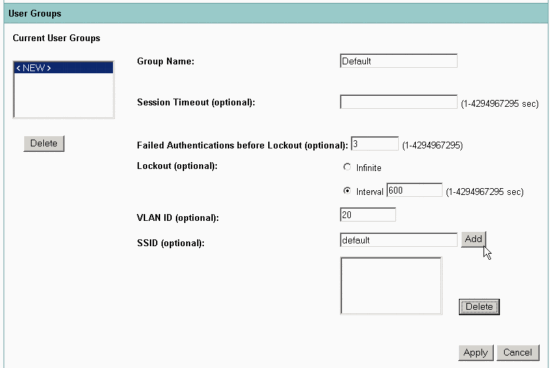Select the Interval lockout radio button

347,191
